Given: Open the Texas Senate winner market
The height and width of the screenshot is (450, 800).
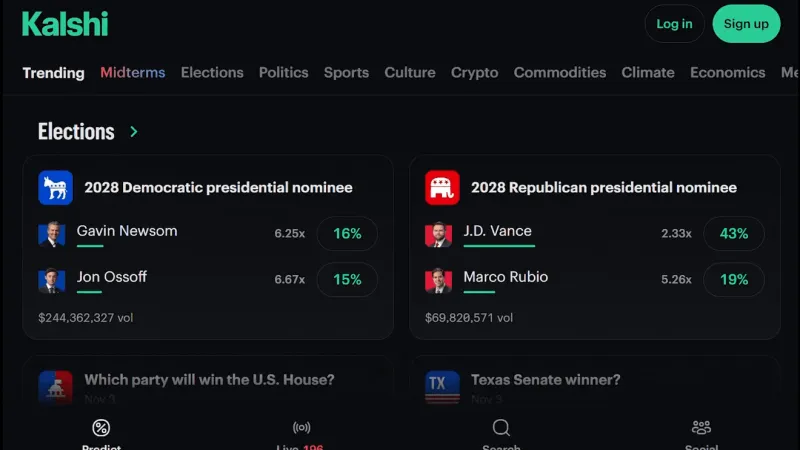Looking at the screenshot, I should click(x=545, y=380).
